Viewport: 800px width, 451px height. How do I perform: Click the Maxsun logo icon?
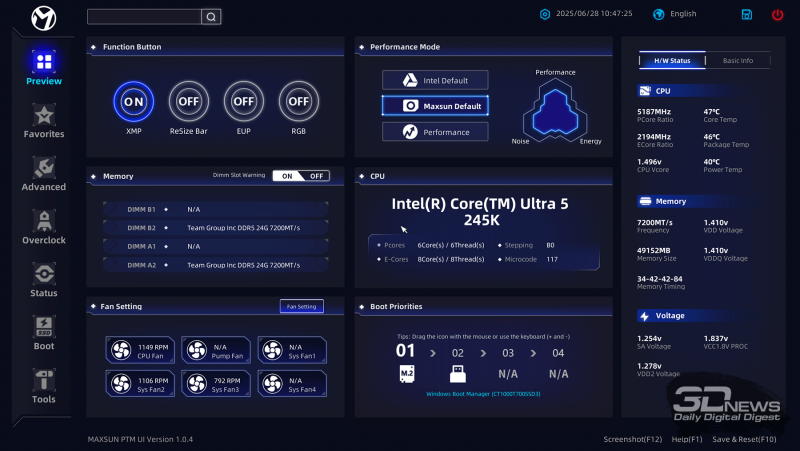[x=44, y=18]
